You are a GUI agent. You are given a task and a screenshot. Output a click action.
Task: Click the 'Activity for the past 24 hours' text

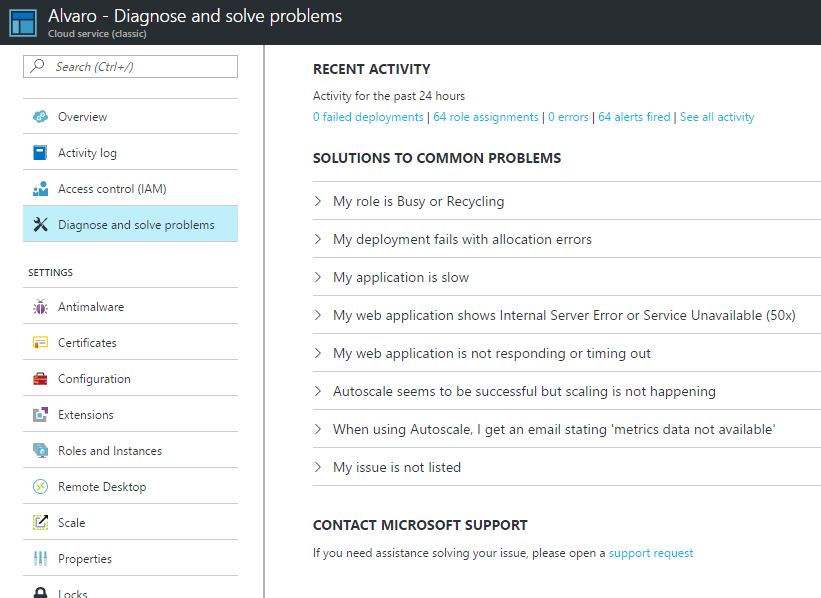389,96
